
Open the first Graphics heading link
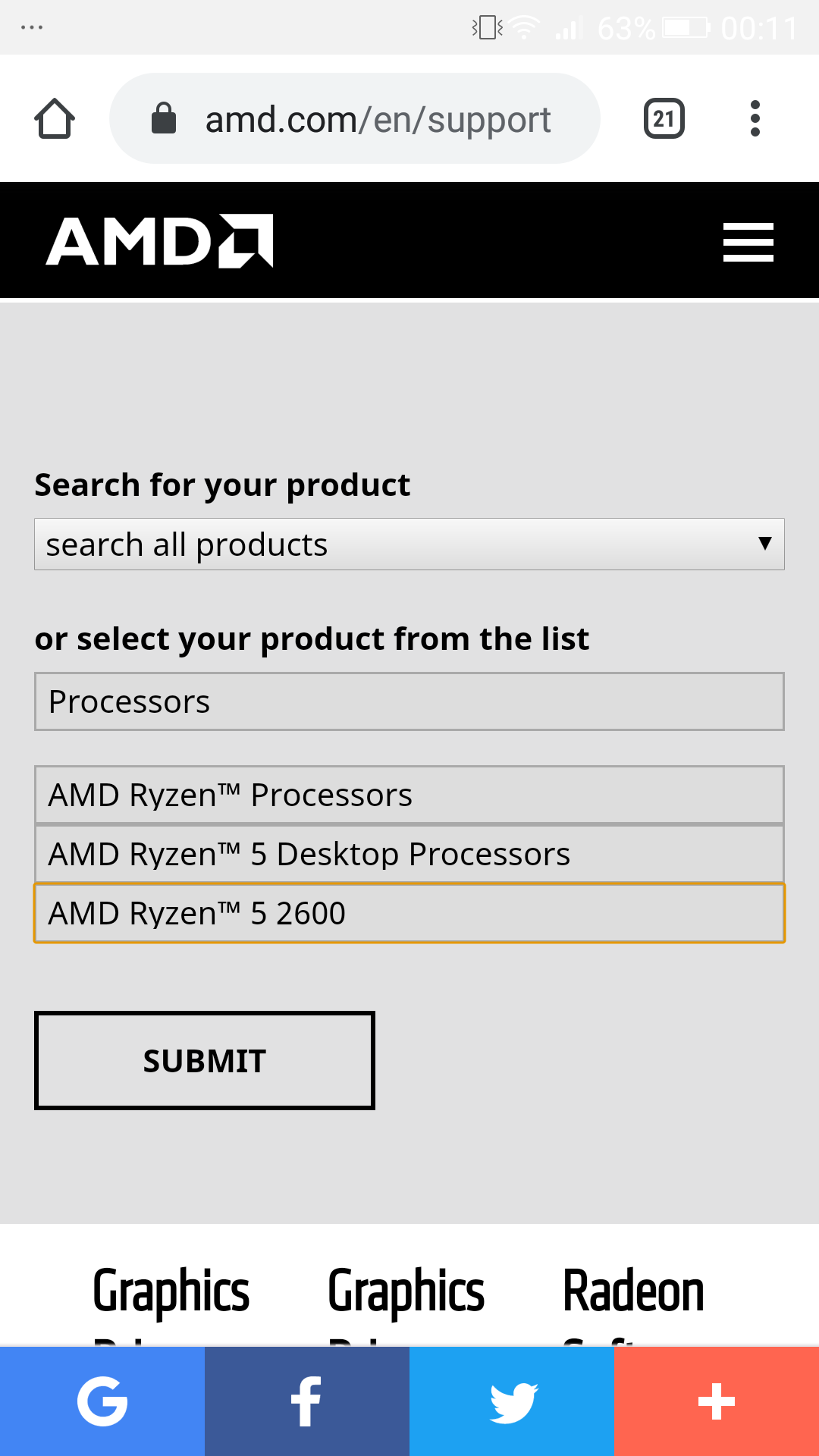[x=171, y=1291]
